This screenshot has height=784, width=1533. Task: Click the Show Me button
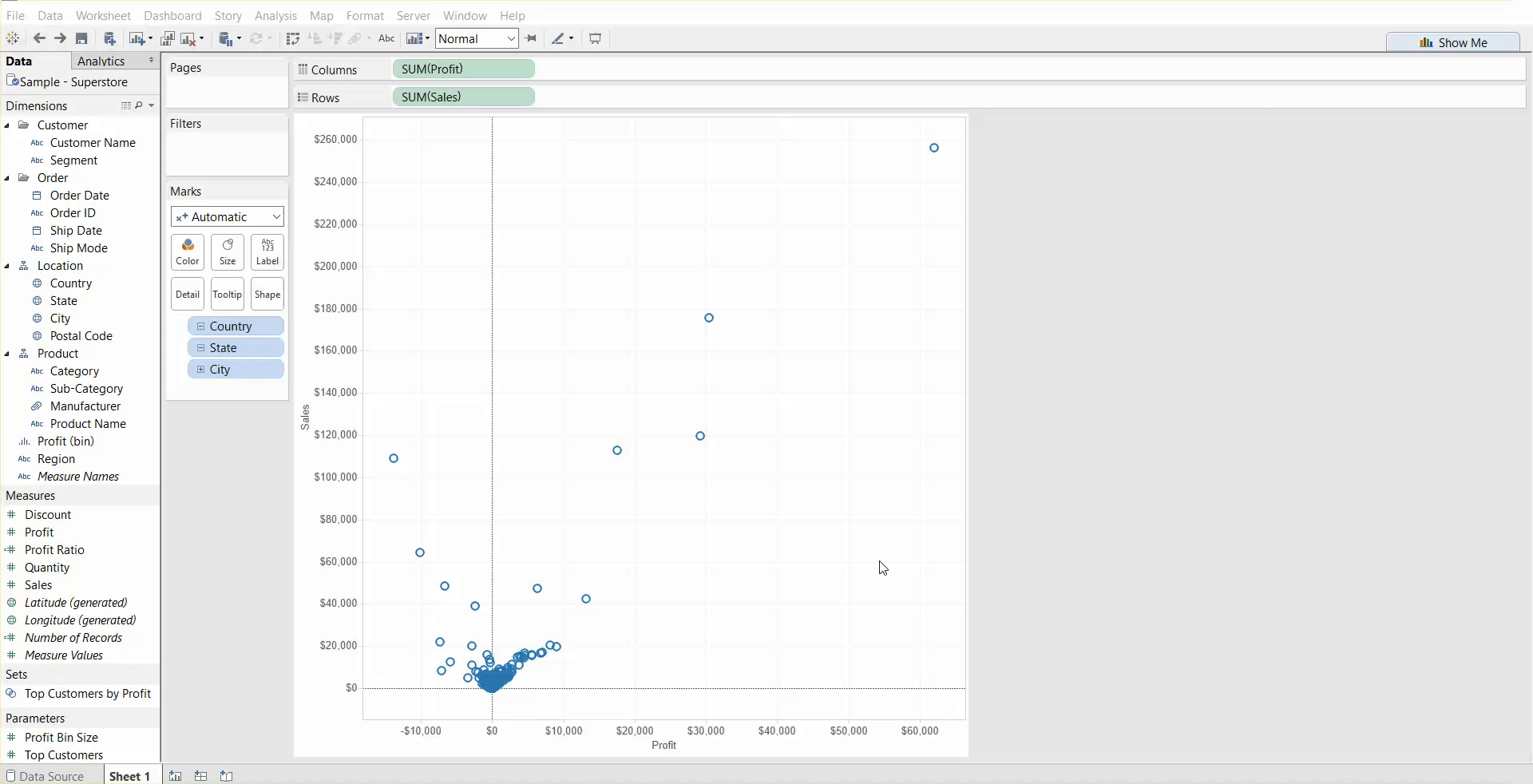click(x=1453, y=42)
